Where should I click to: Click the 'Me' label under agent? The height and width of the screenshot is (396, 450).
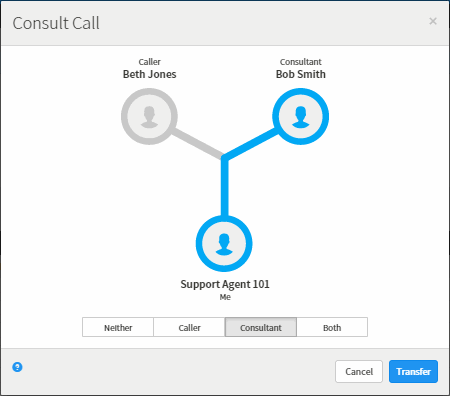[225, 297]
